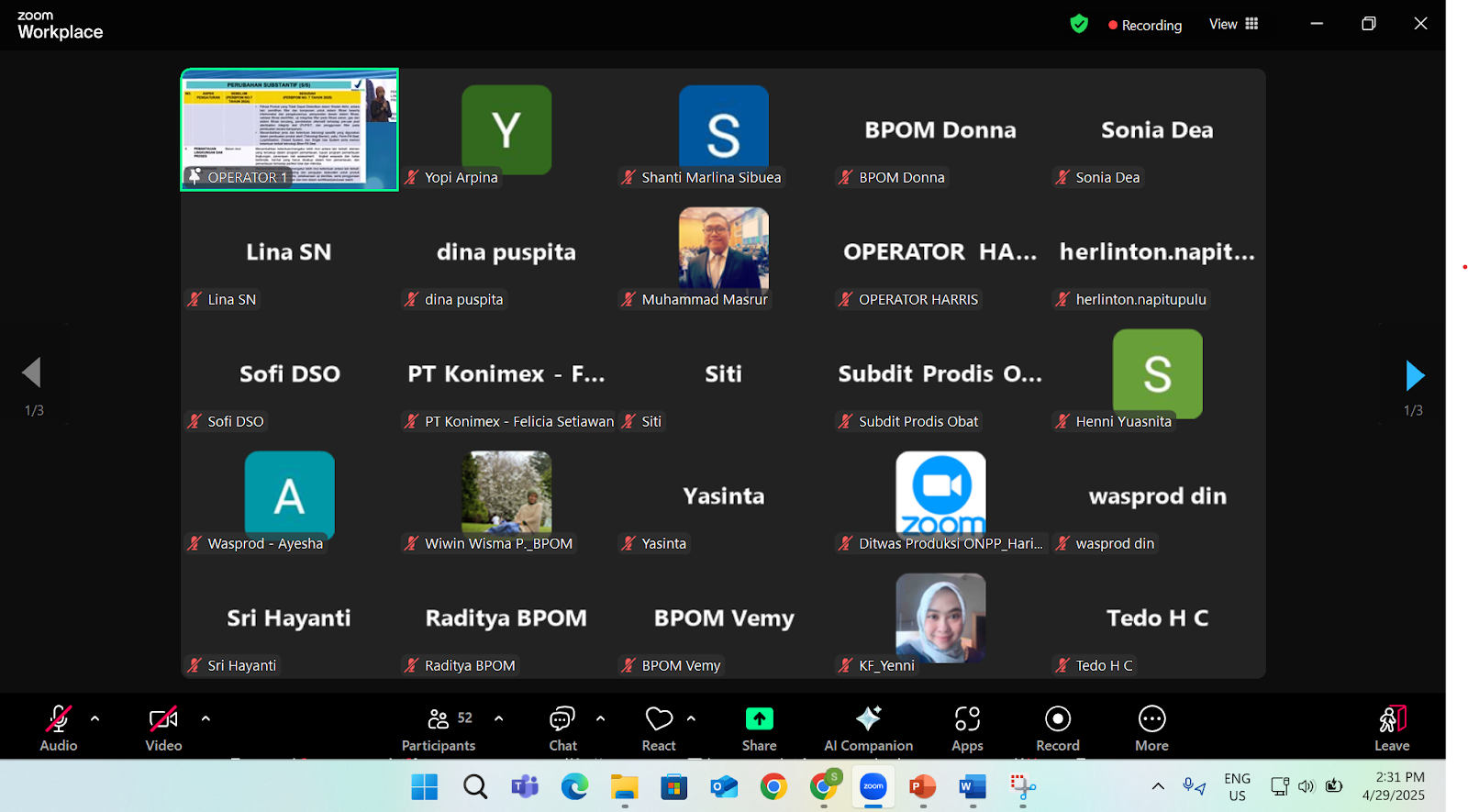Open the View layout menu
Viewport: 1468px width, 812px height.
(1233, 24)
